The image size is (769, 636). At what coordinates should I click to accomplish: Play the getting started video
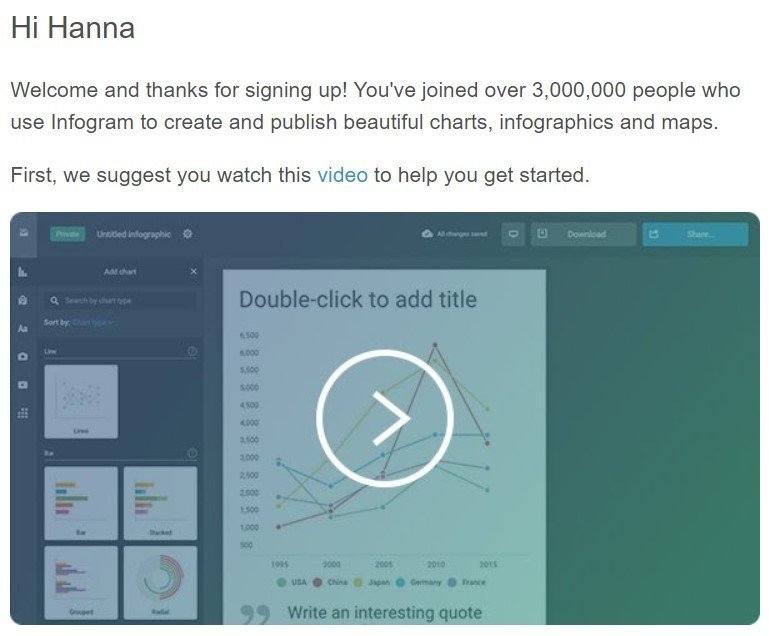tap(385, 418)
